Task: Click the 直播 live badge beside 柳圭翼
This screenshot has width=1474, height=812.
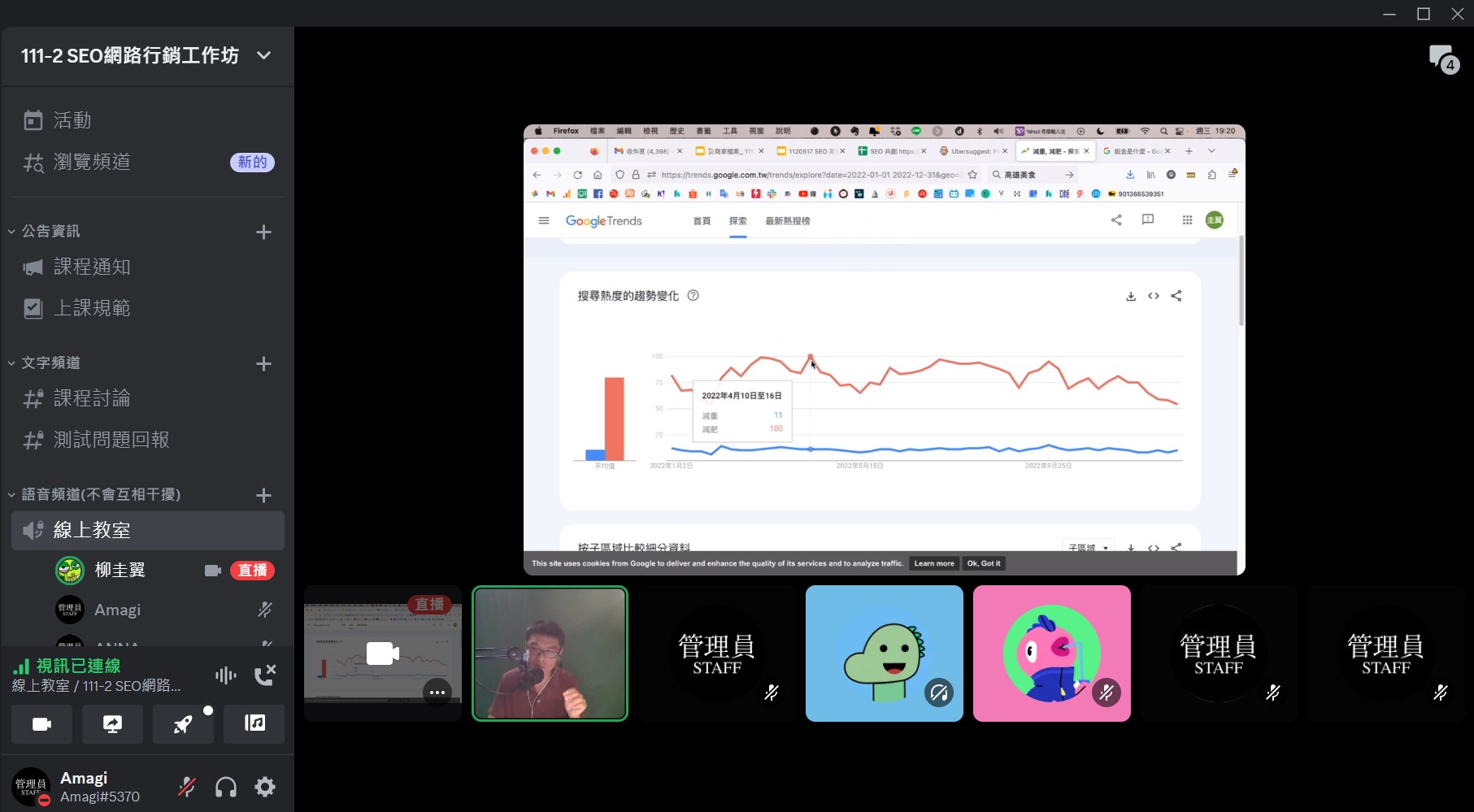Action: tap(252, 571)
